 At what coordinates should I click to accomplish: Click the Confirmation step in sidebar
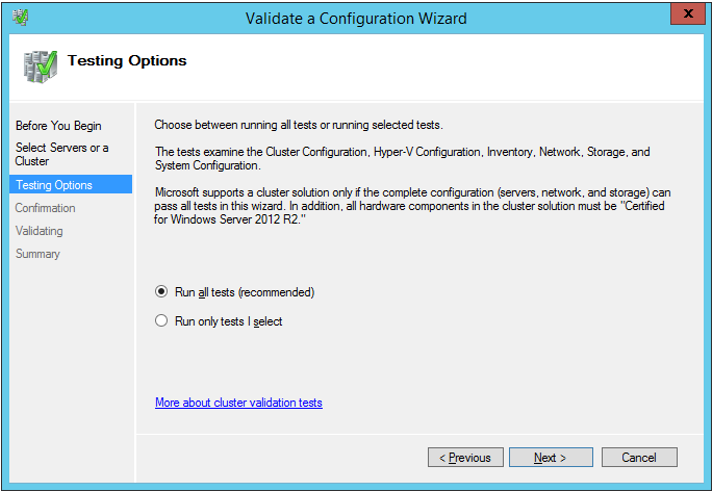pyautogui.click(x=45, y=208)
